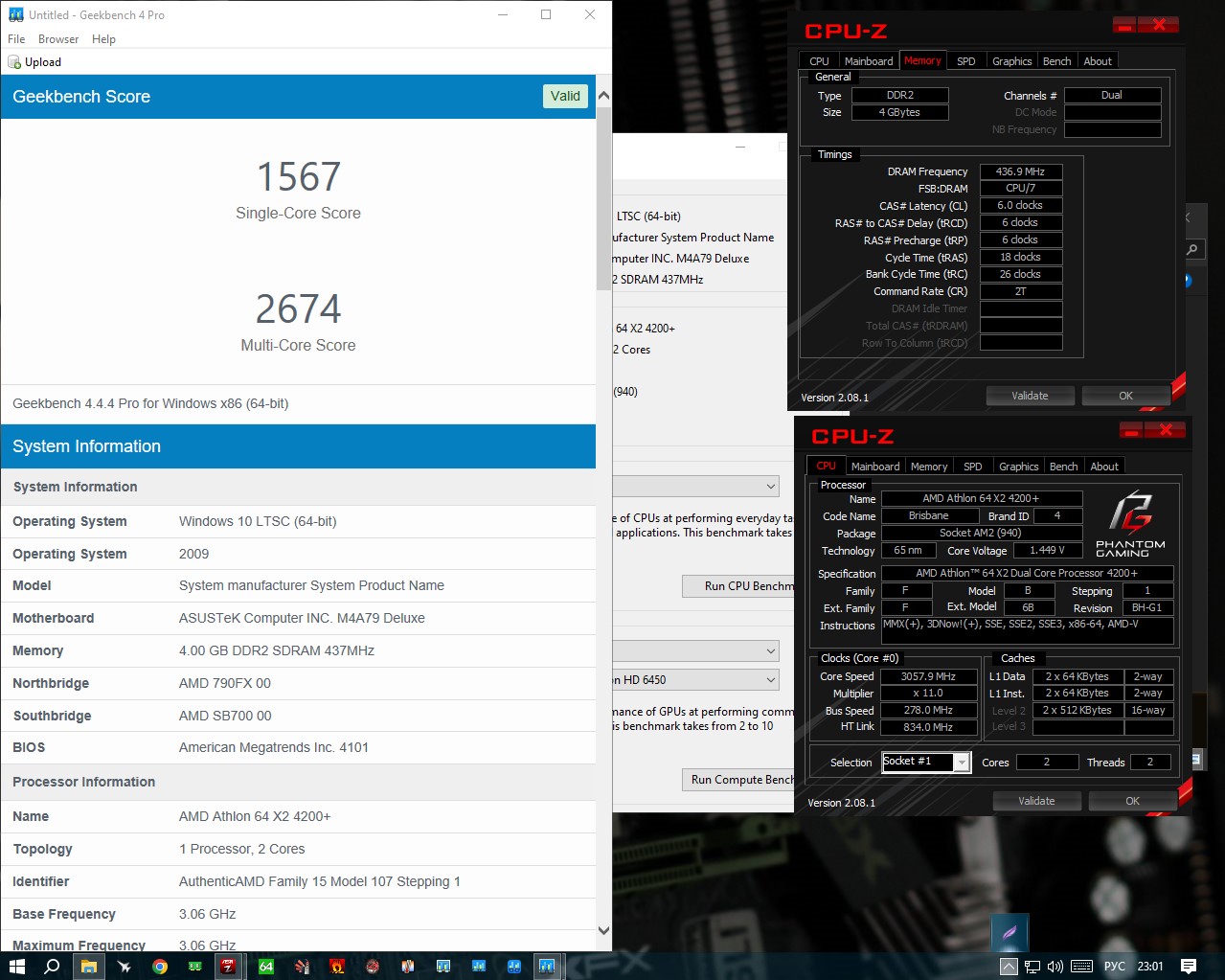1225x980 pixels.
Task: Click OK in the lower CPU-Z CPU window
Action: [1132, 801]
